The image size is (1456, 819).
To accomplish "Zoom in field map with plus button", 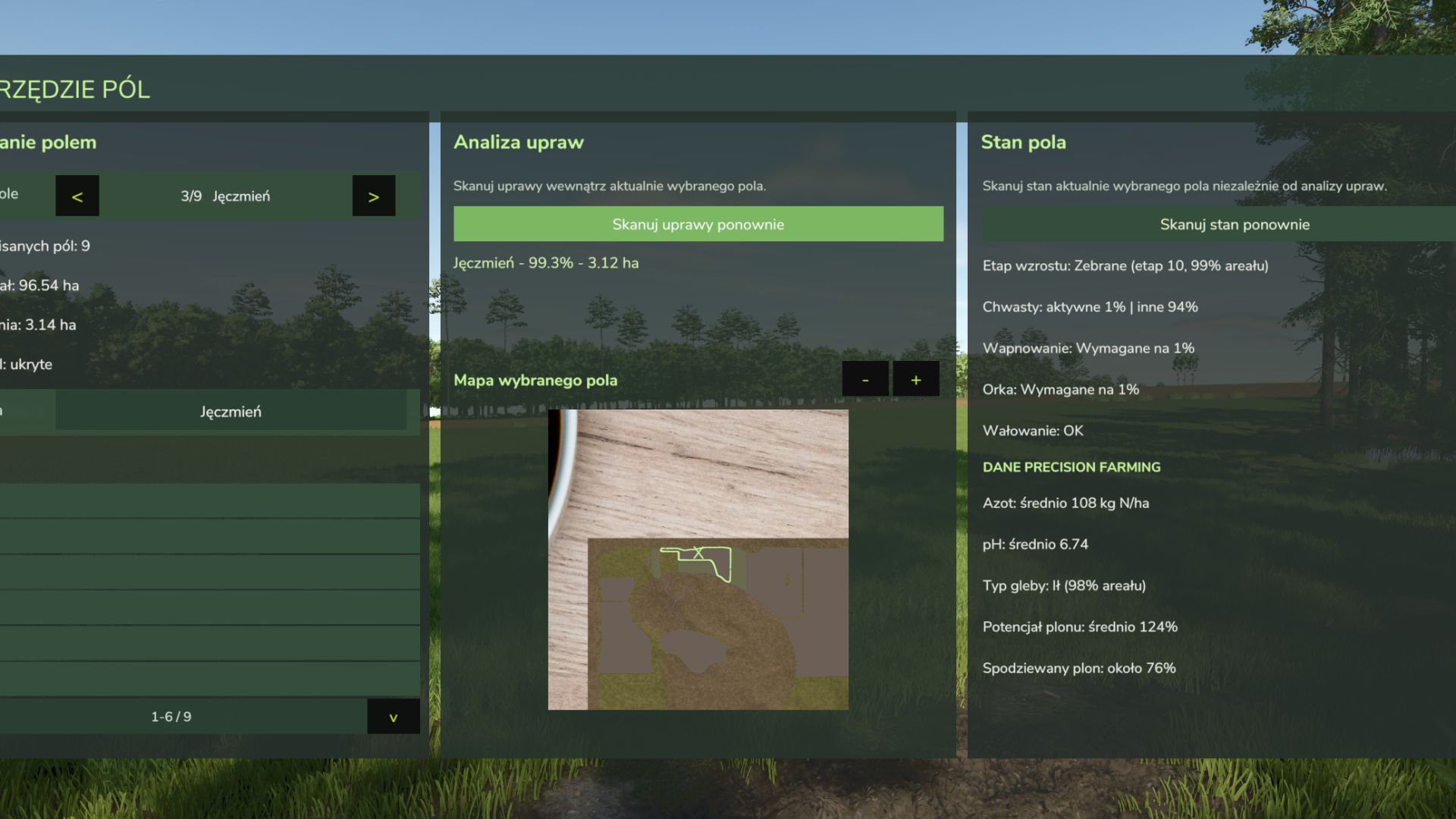I will click(916, 378).
